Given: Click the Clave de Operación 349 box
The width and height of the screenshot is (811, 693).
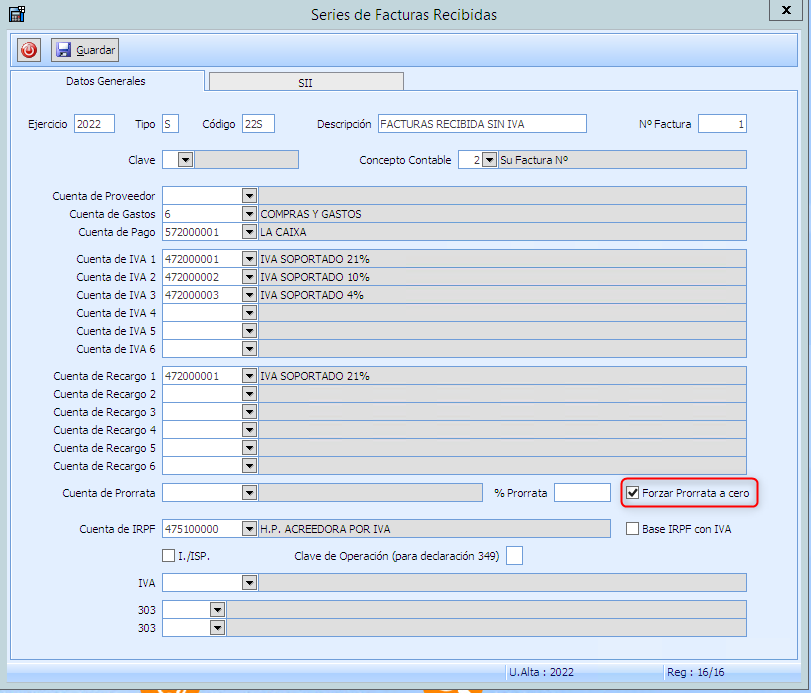Looking at the screenshot, I should pyautogui.click(x=514, y=556).
